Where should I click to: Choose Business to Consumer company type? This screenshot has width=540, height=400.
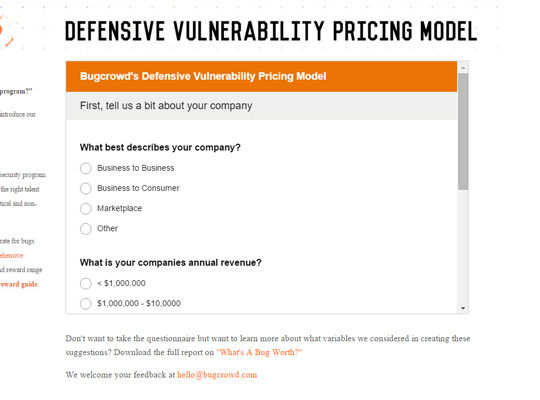(x=86, y=188)
